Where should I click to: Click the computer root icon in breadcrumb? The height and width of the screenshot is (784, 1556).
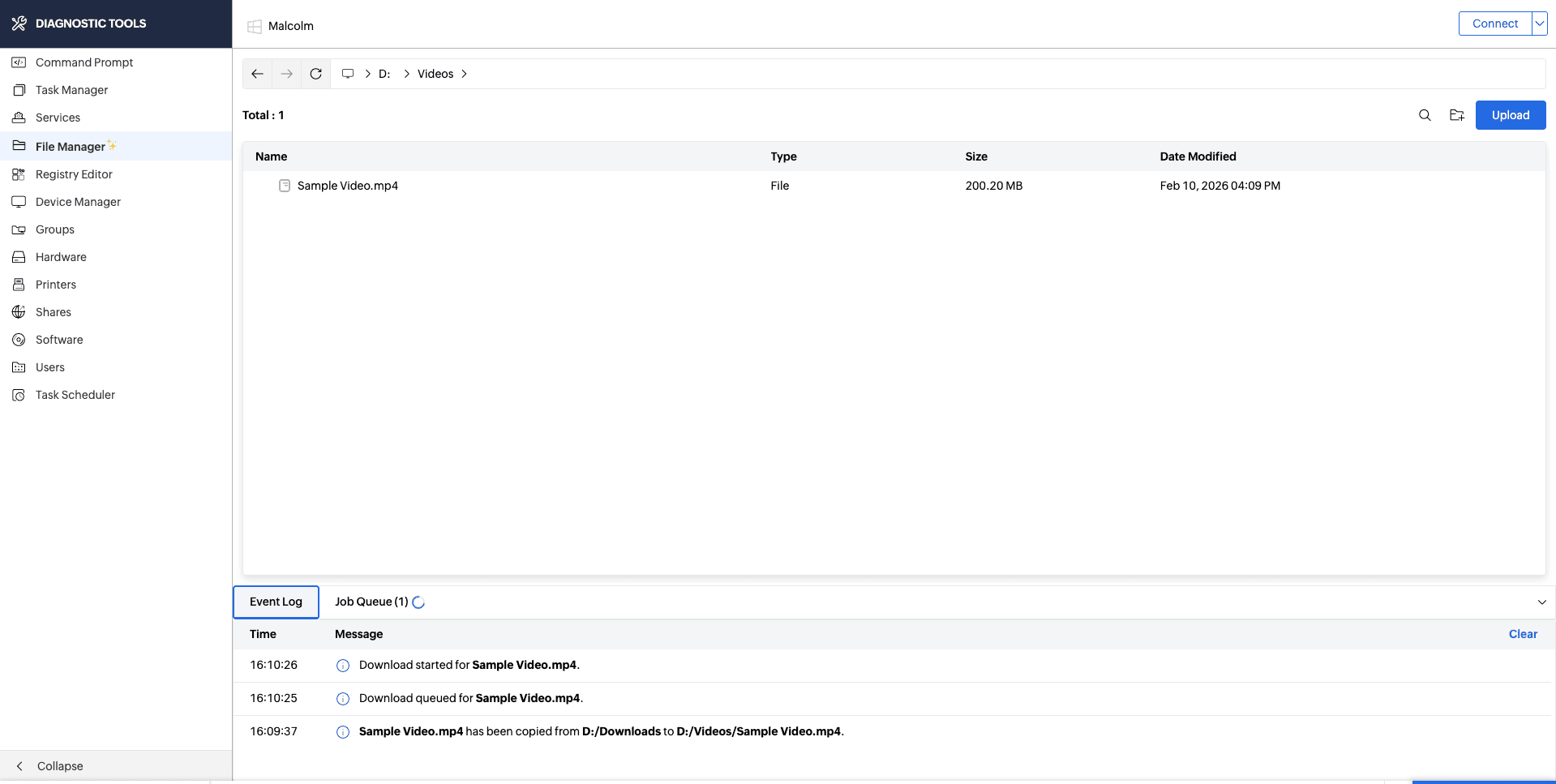348,74
